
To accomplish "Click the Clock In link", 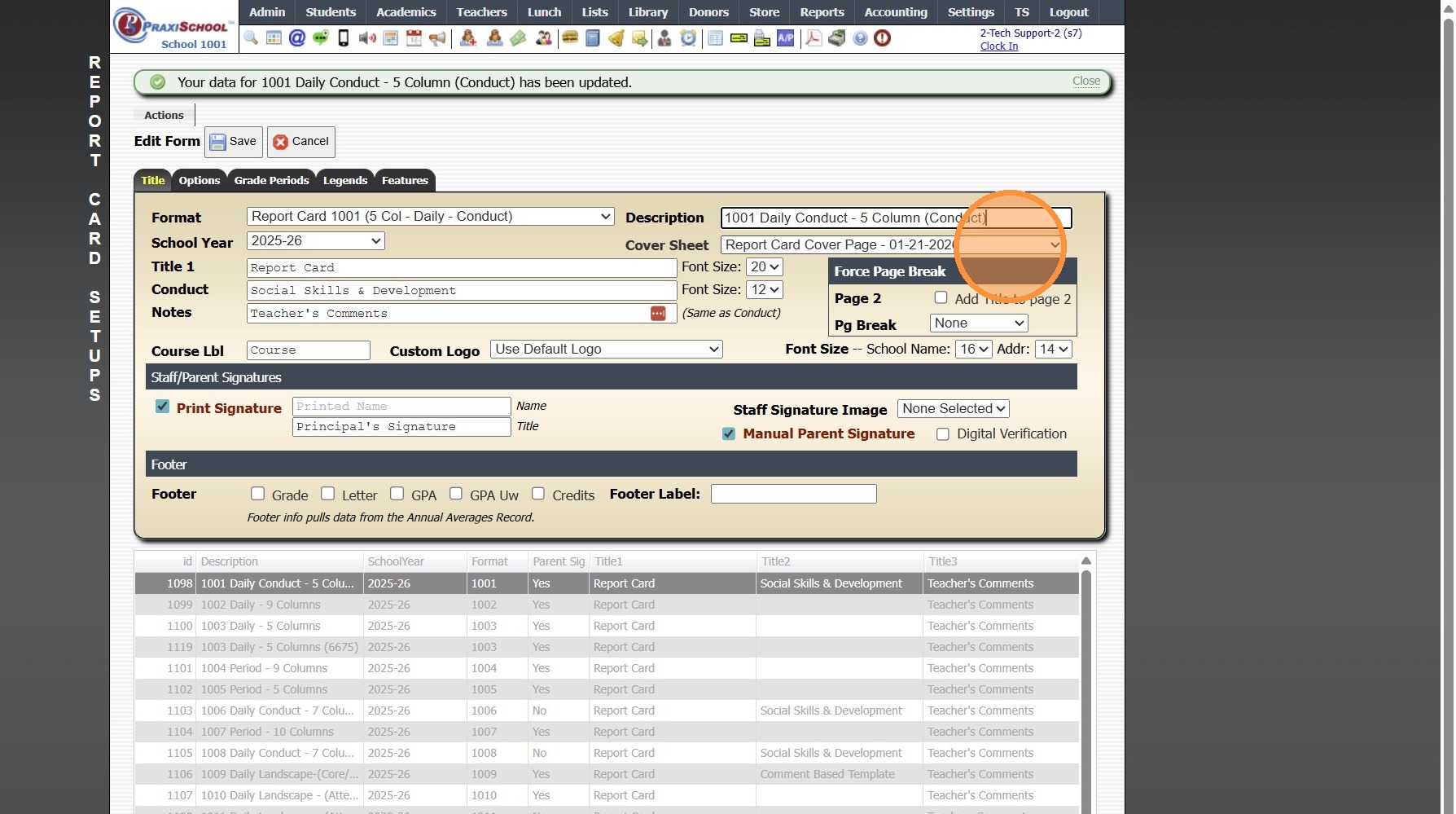I will click(x=999, y=46).
